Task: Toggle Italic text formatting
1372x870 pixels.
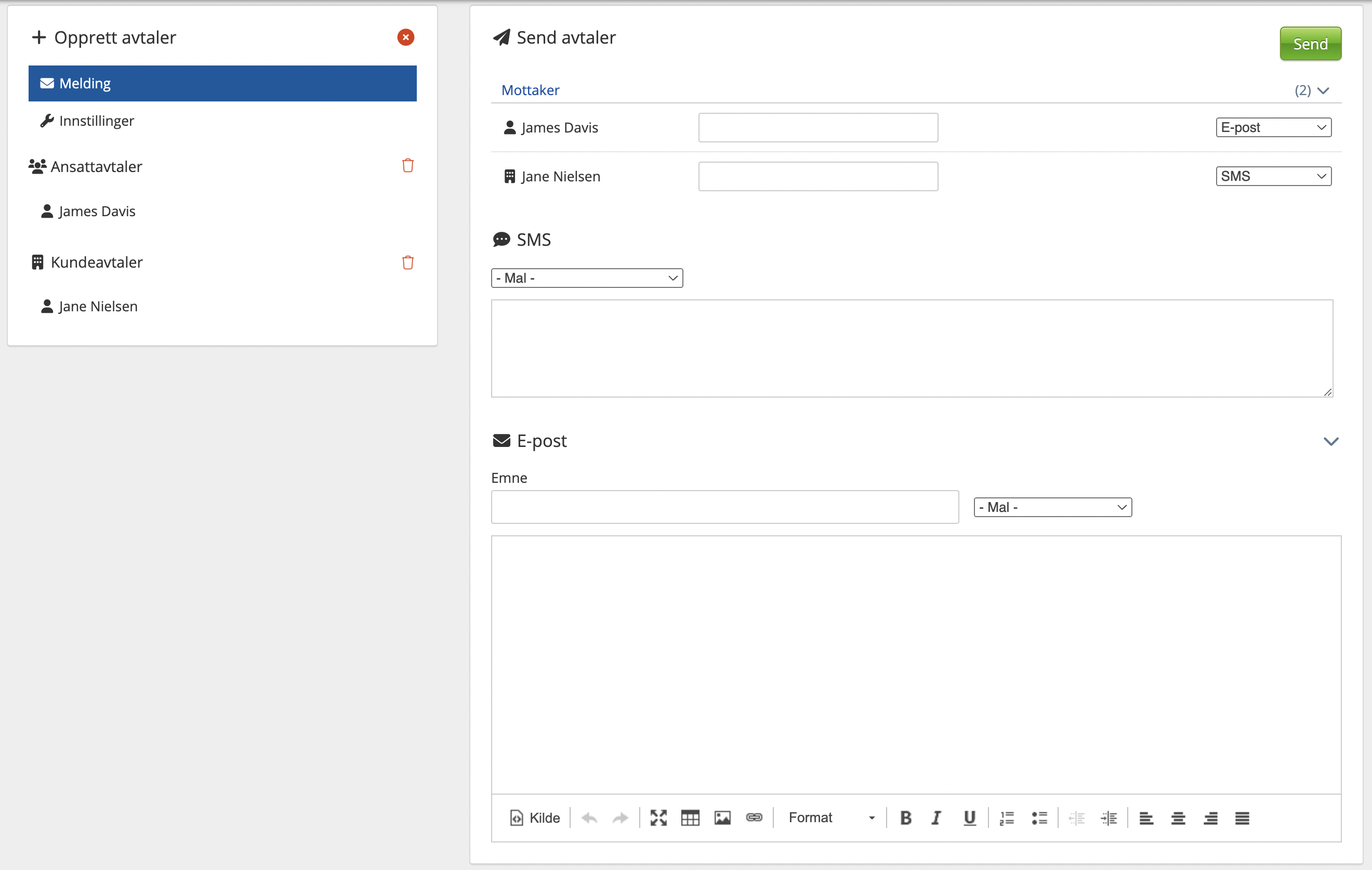Action: [936, 818]
